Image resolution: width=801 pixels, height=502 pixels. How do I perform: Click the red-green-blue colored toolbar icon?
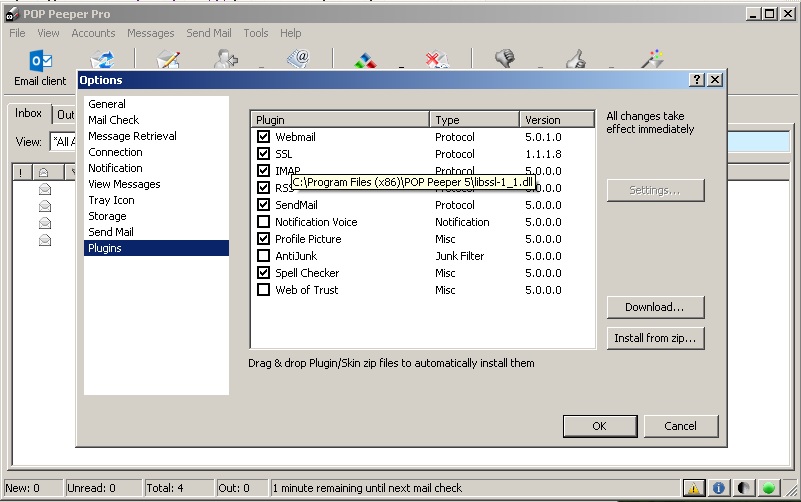pyautogui.click(x=365, y=60)
